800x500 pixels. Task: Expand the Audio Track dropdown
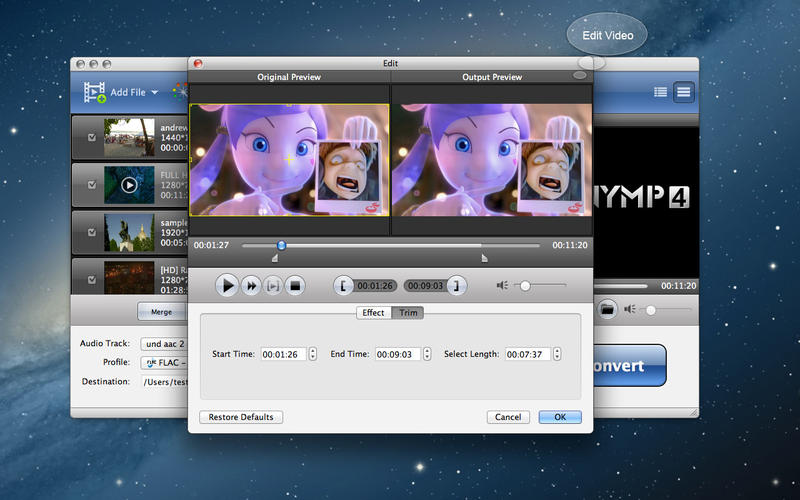tap(163, 343)
